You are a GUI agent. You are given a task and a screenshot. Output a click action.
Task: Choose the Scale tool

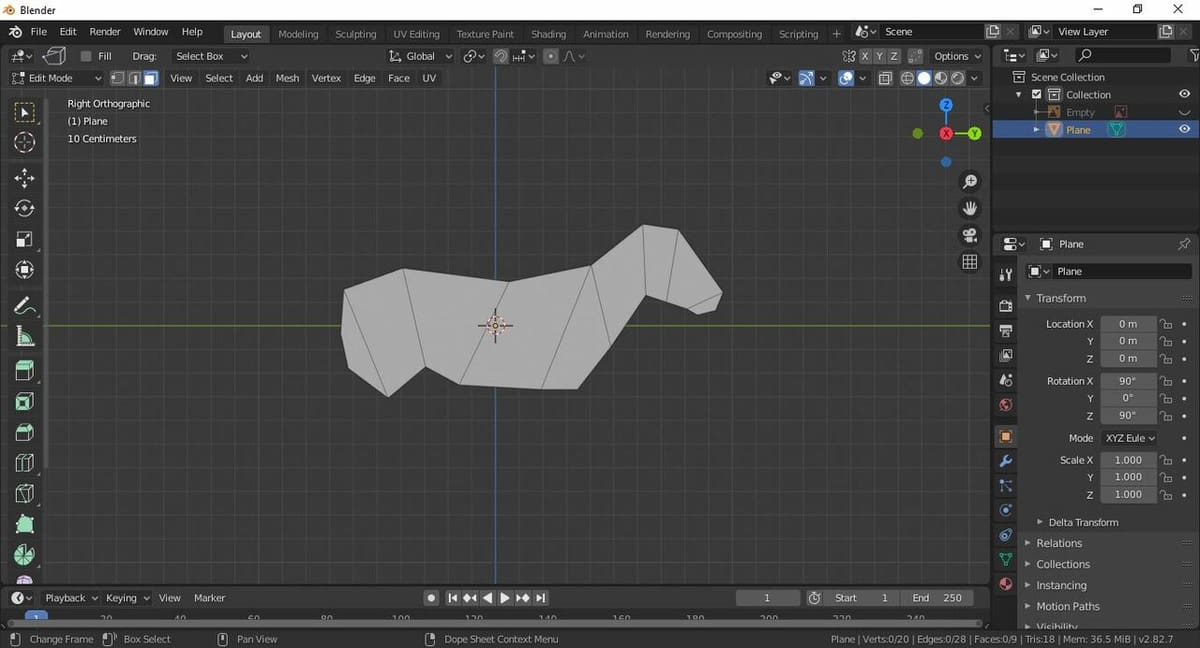pos(25,239)
